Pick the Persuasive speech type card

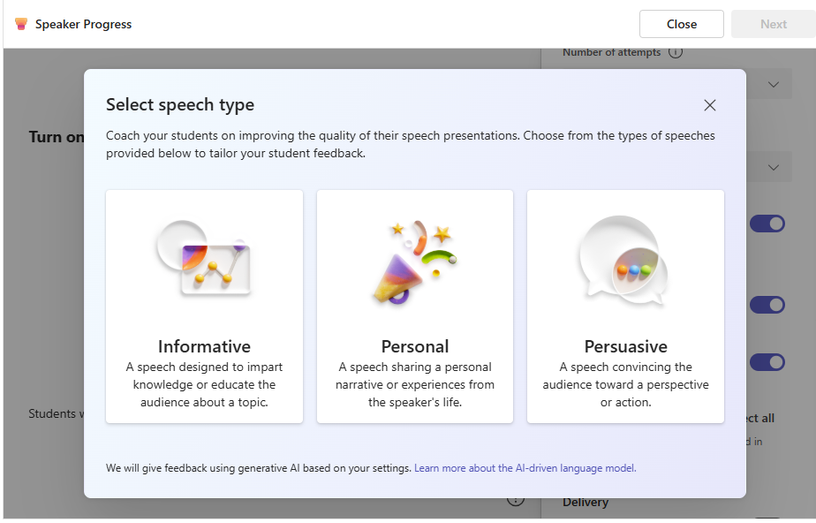click(x=626, y=306)
